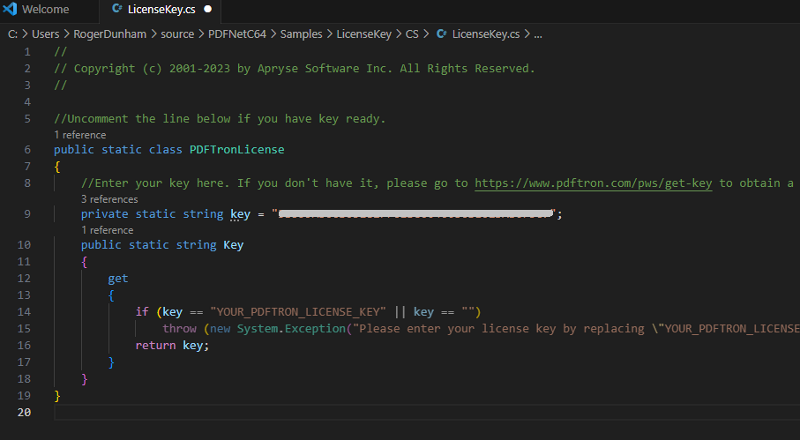Open the CS breadcrumb folder

coord(412,34)
